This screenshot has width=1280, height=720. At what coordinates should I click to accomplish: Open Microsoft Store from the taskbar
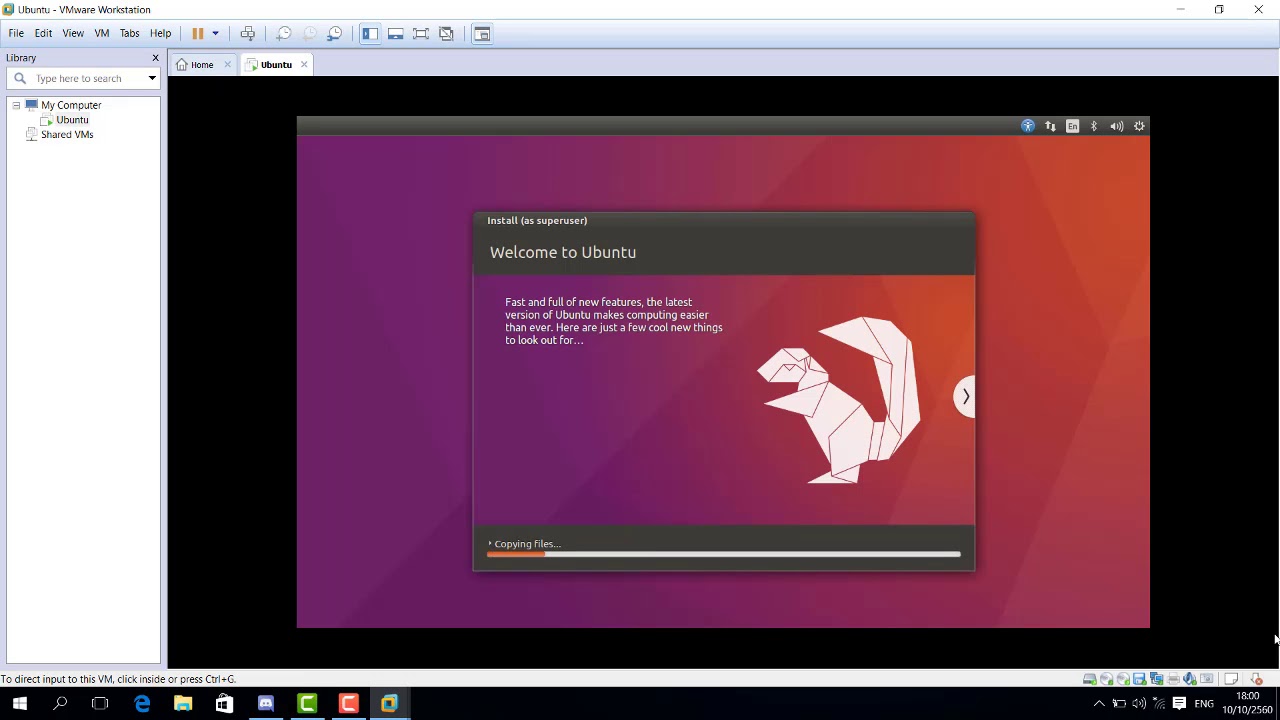click(224, 704)
